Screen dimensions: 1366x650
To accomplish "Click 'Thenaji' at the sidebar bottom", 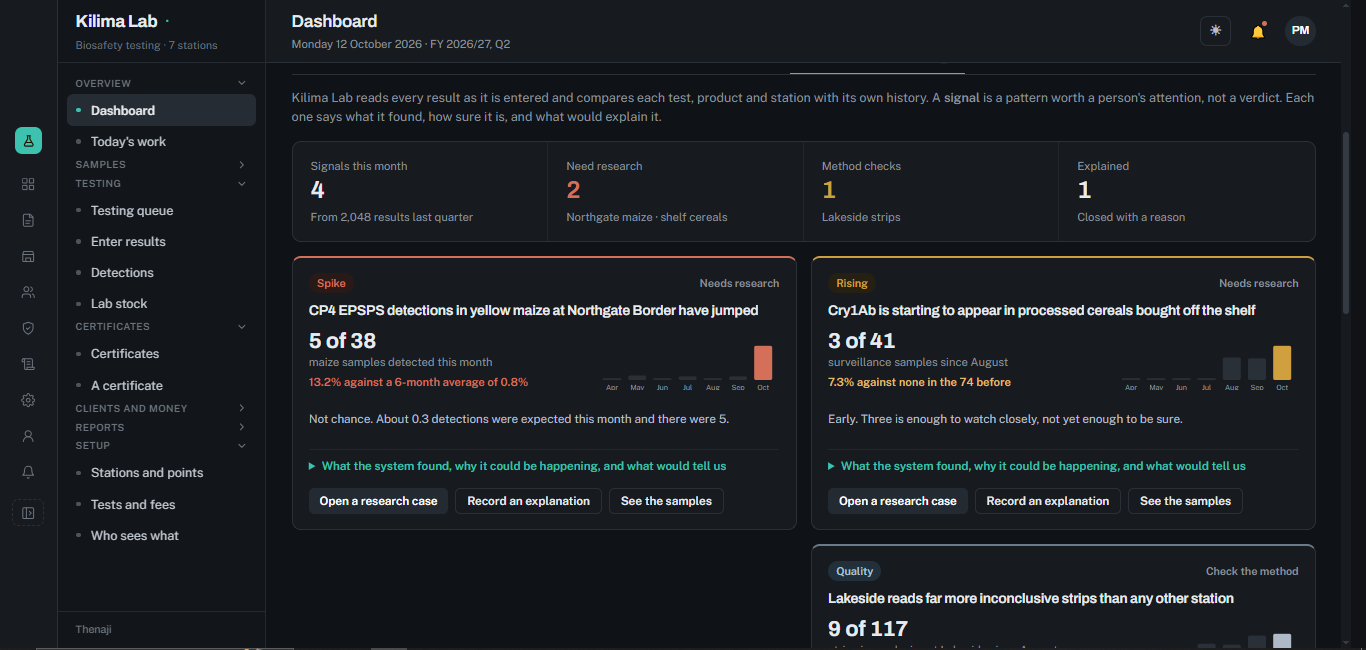I will click(93, 629).
